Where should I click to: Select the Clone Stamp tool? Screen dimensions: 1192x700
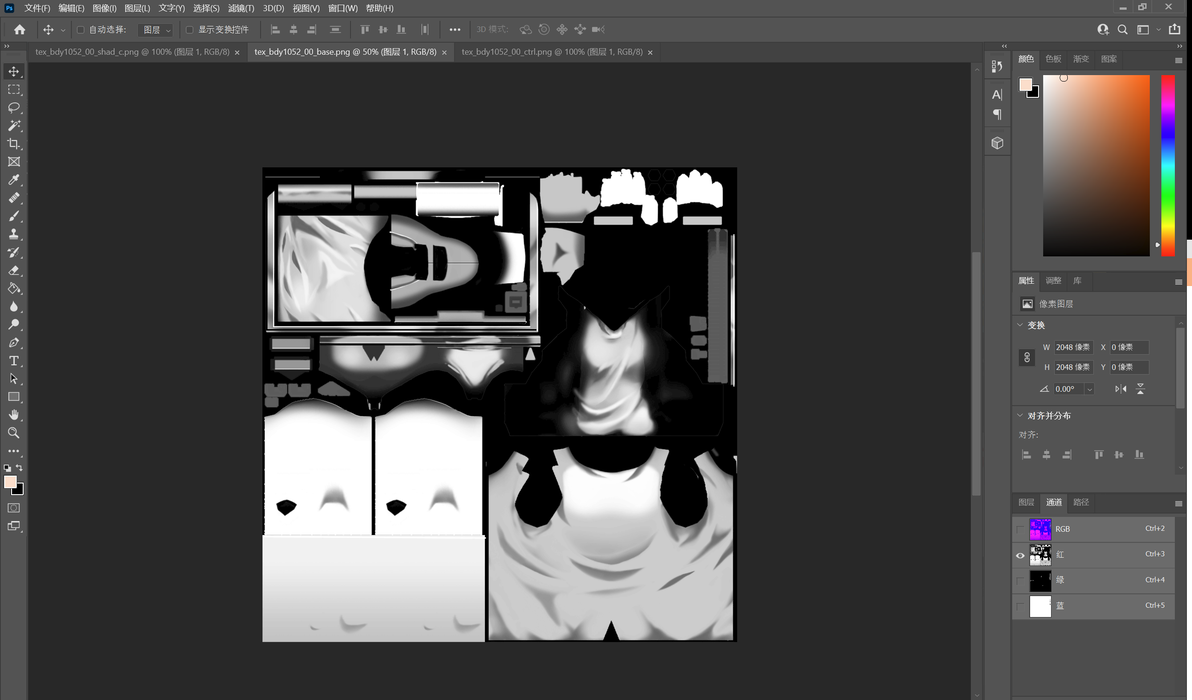tap(14, 234)
